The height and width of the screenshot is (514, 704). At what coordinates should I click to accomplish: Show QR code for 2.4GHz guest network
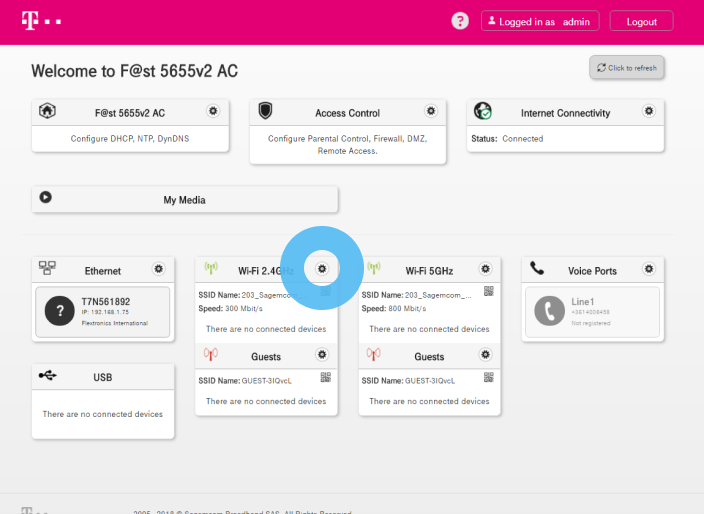point(326,378)
